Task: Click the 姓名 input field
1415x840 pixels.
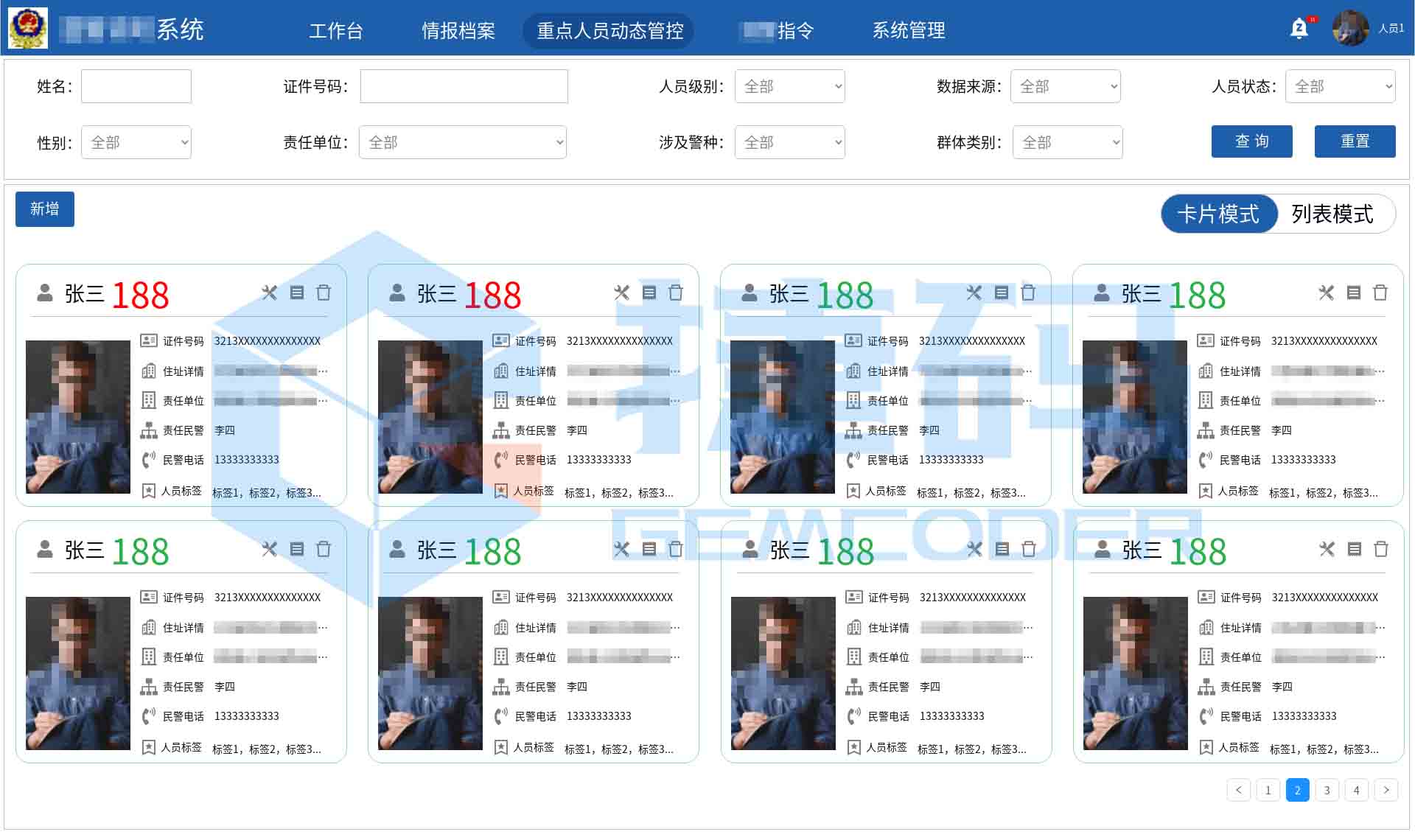Action: [136, 86]
